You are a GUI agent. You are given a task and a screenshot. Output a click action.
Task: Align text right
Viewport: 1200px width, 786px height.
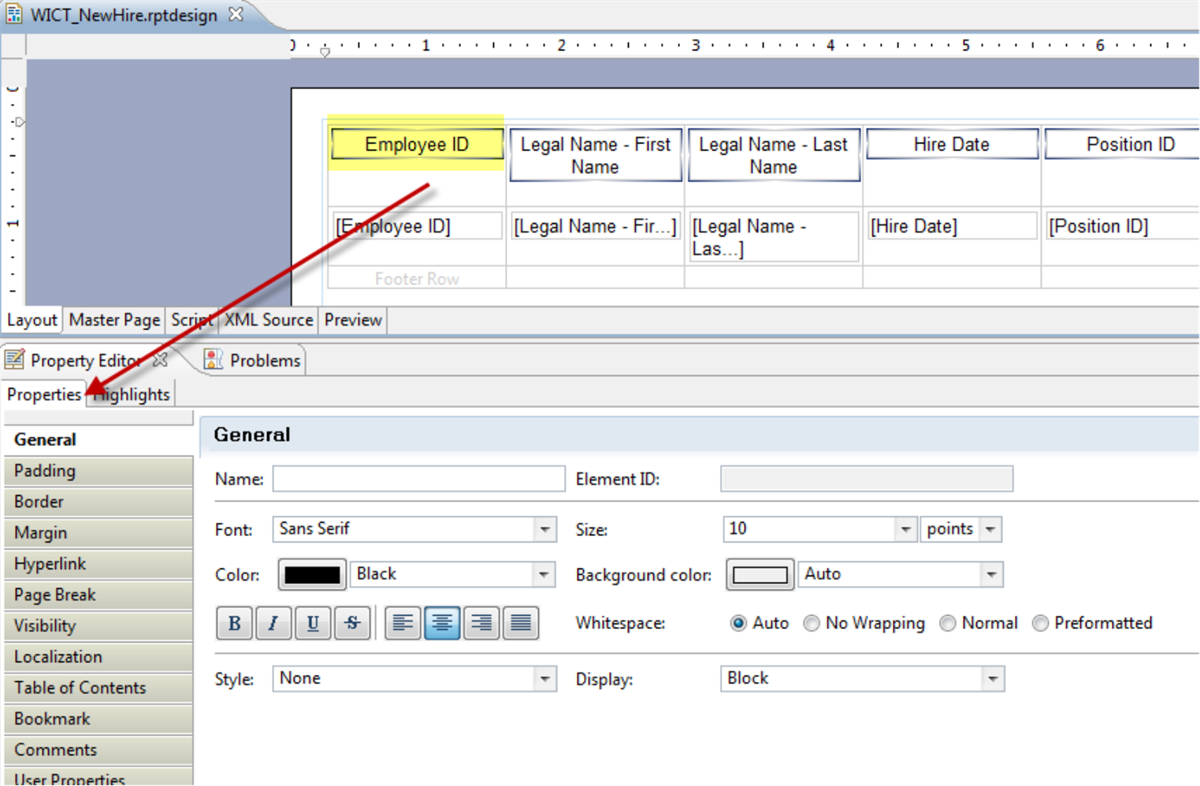[x=482, y=623]
